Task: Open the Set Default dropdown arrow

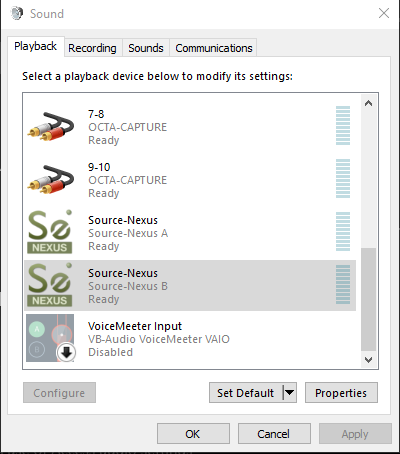Action: [290, 393]
